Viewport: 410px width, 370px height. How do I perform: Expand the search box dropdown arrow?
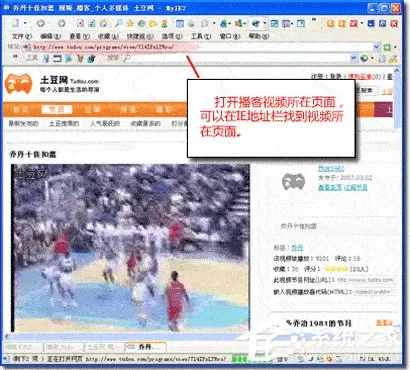pyautogui.click(x=354, y=59)
